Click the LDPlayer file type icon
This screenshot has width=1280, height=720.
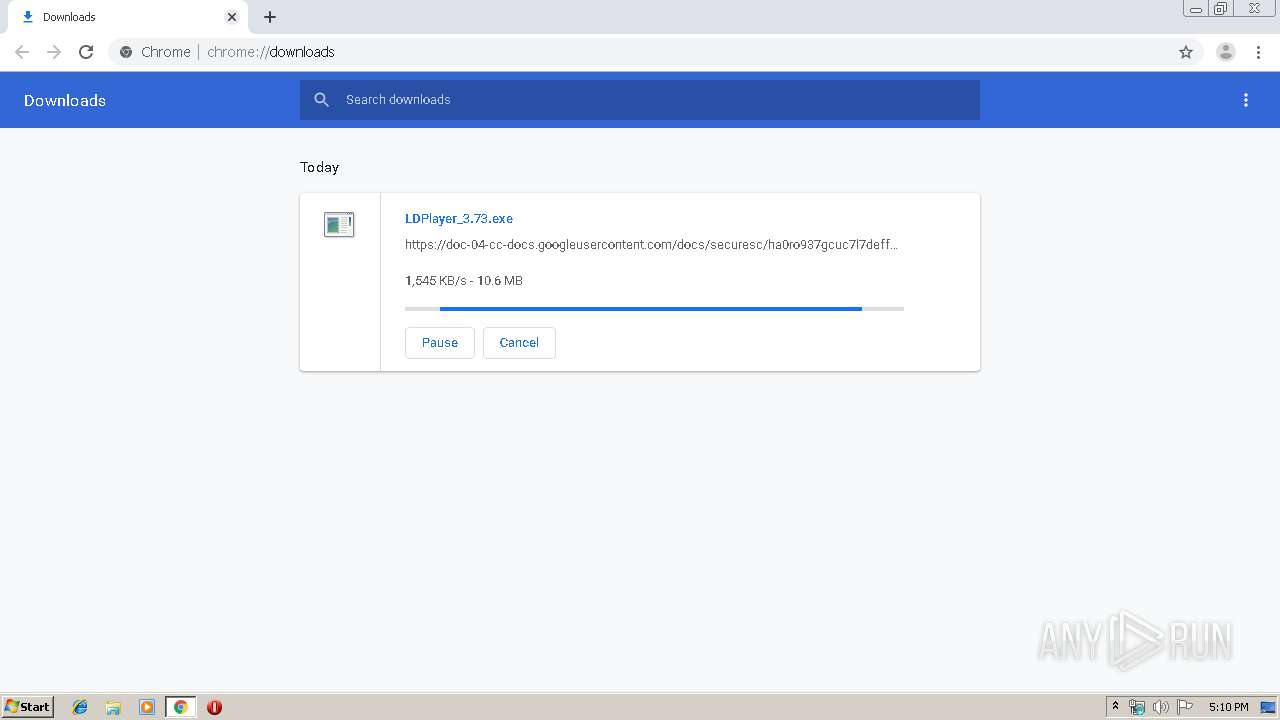[x=339, y=224]
